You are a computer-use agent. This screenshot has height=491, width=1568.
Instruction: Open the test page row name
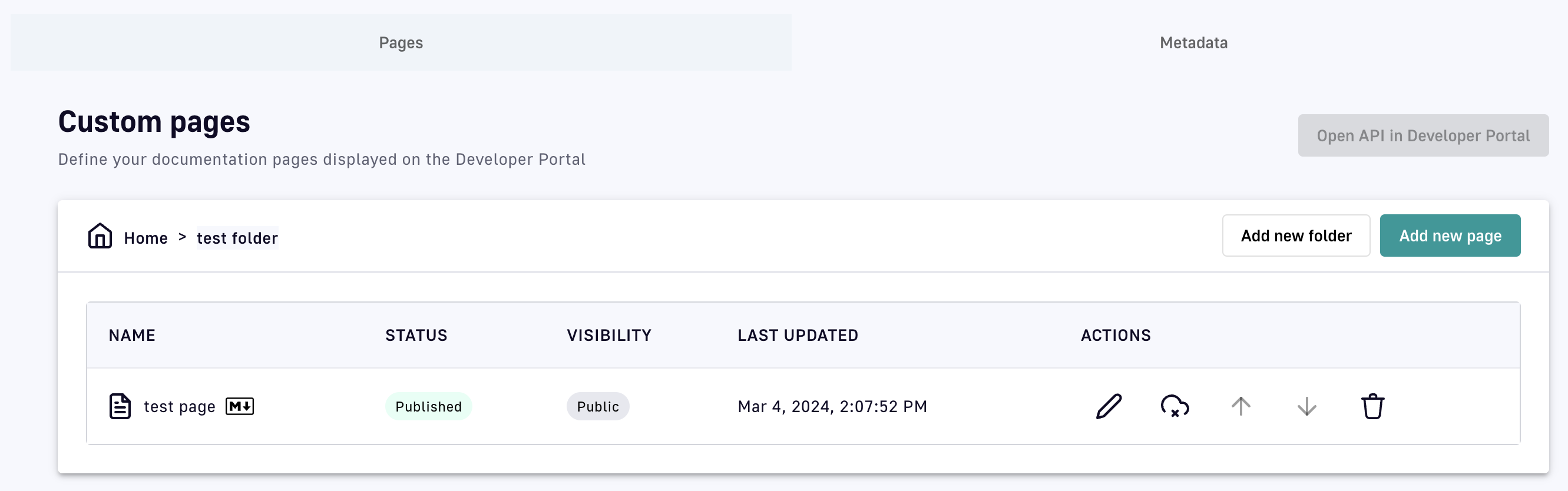point(180,406)
